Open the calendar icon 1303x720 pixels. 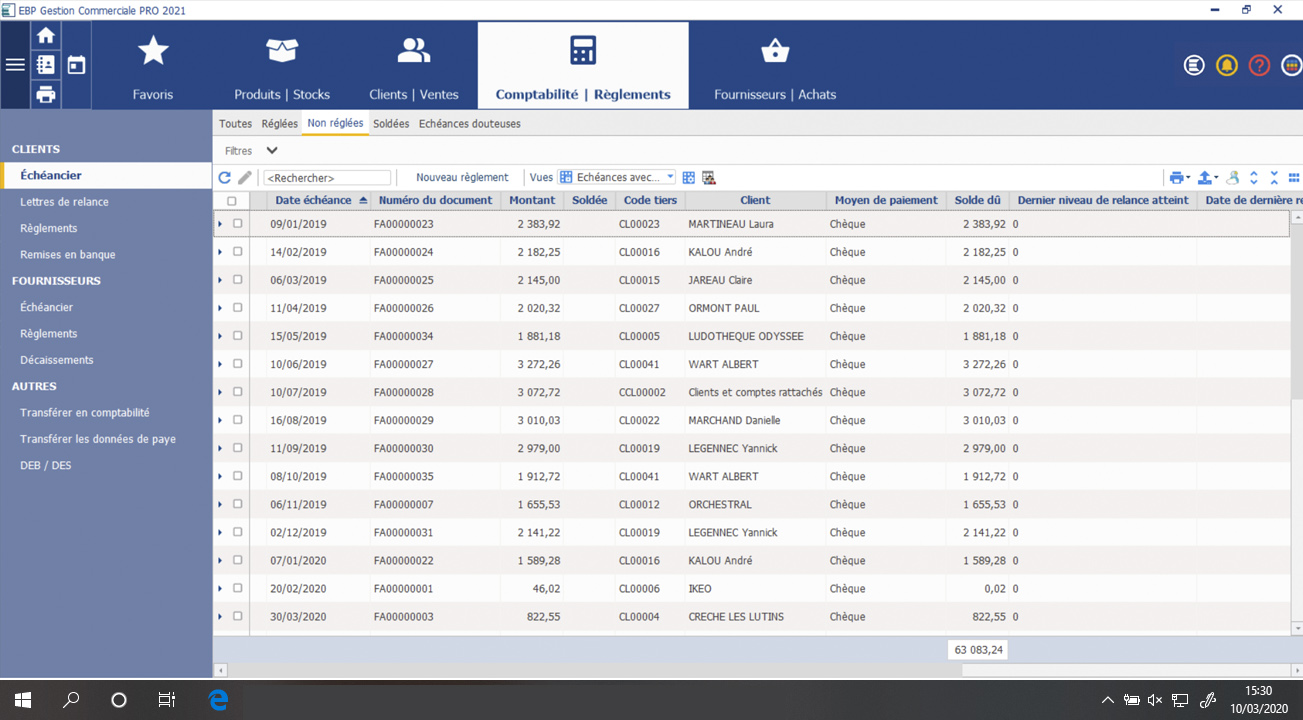click(76, 65)
